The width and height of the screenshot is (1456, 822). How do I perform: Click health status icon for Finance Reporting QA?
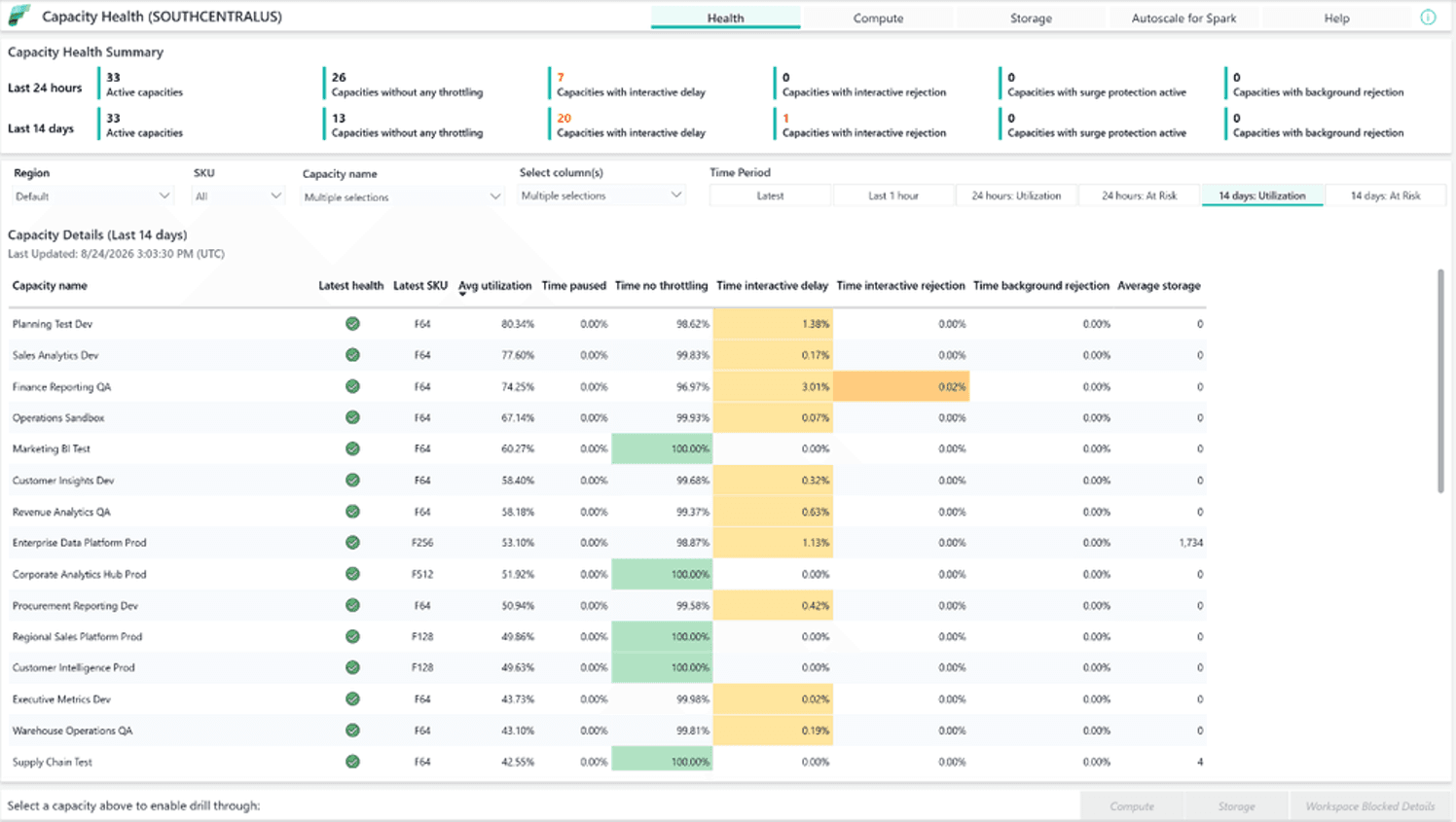click(352, 386)
